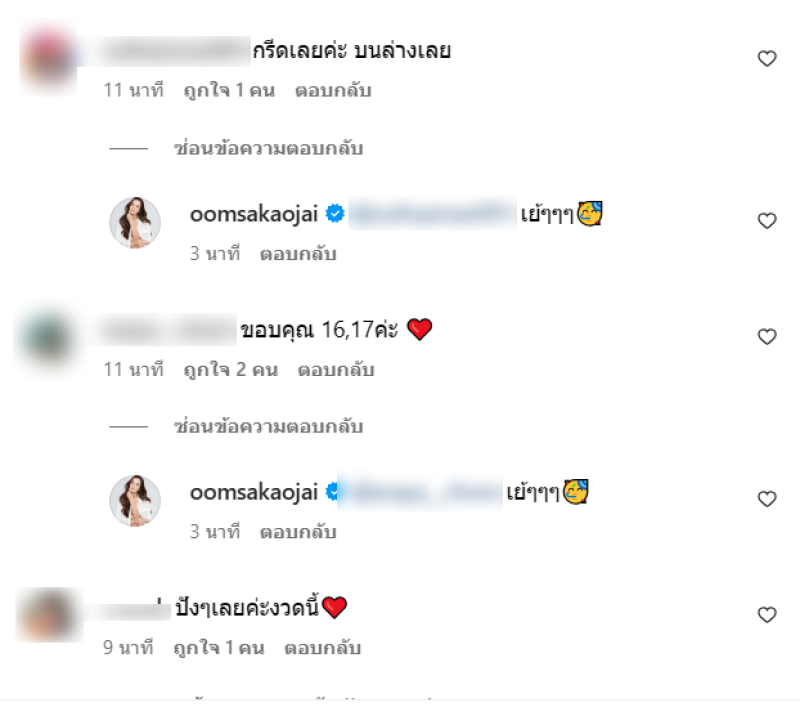Reply to oomsakaojai's first 3-minute reply
The width and height of the screenshot is (800, 716).
(298, 254)
